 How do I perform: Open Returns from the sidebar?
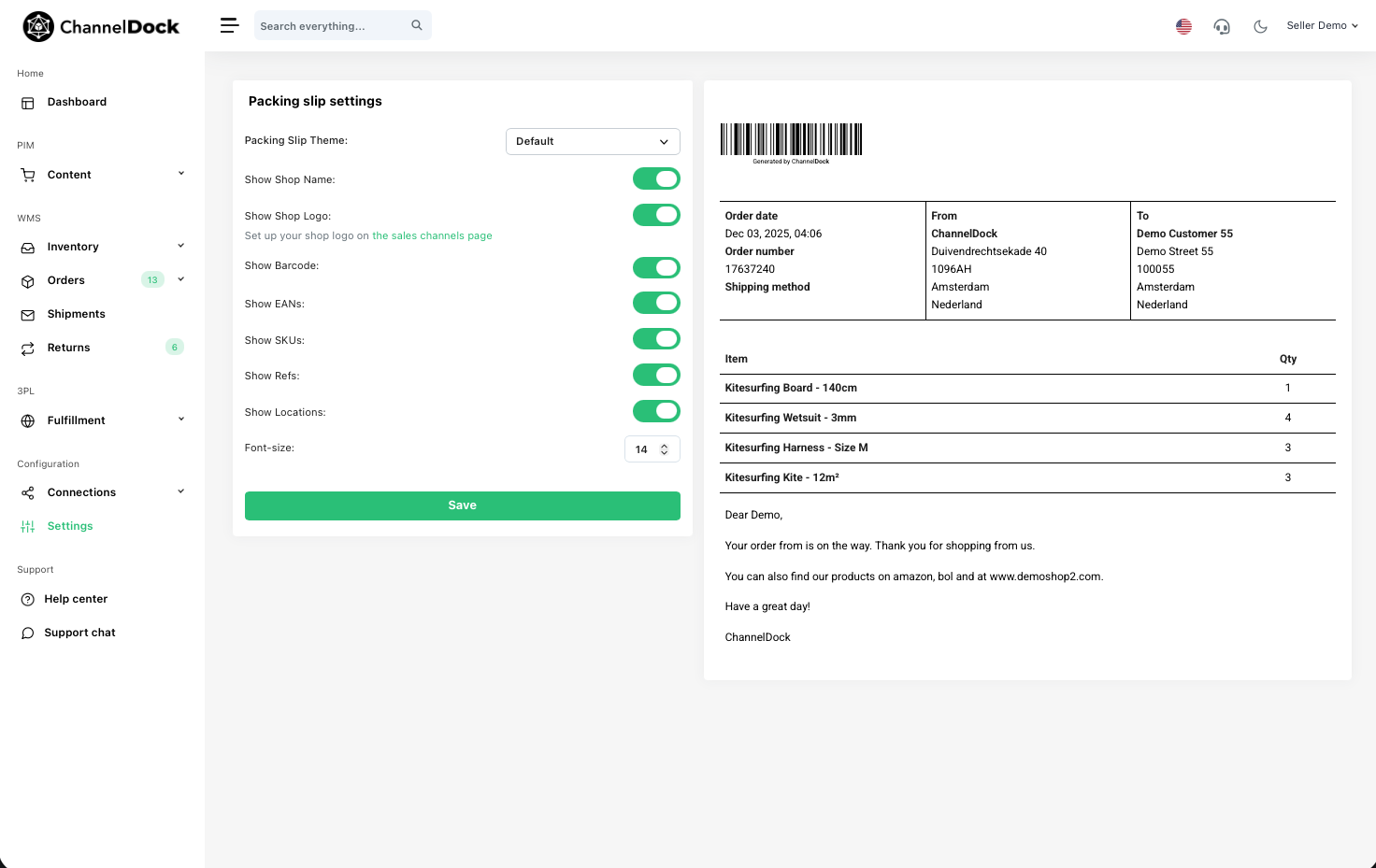tap(68, 348)
